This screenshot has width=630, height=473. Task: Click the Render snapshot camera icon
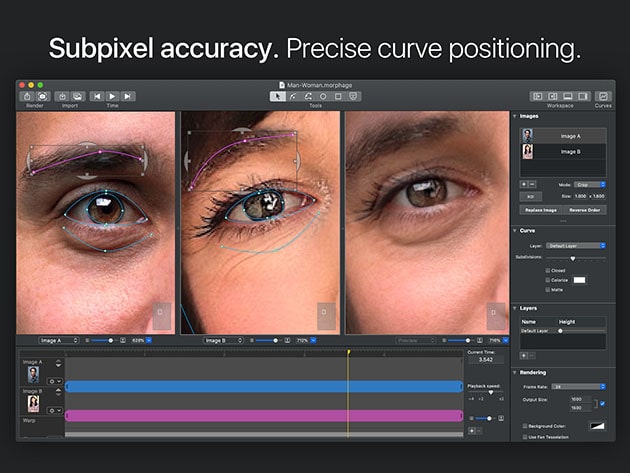(43, 96)
